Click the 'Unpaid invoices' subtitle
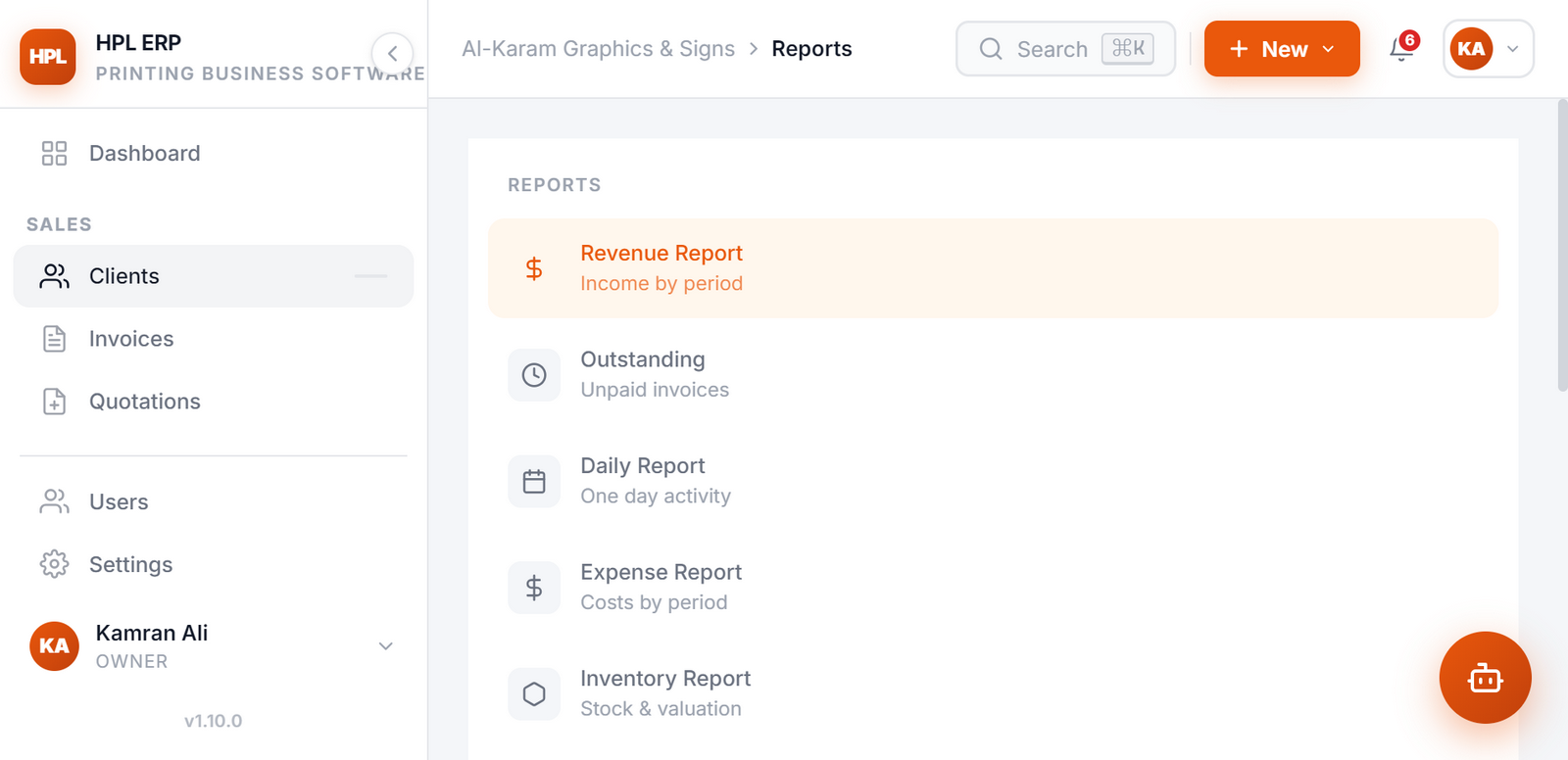This screenshot has width=1568, height=760. 655,390
